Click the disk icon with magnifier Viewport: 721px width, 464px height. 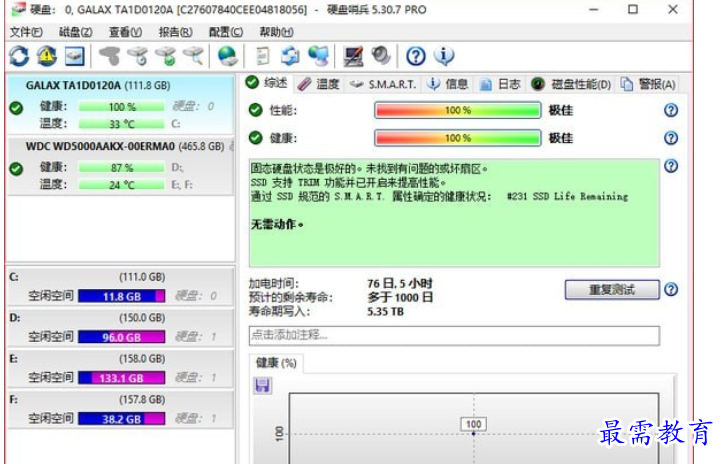[193, 56]
